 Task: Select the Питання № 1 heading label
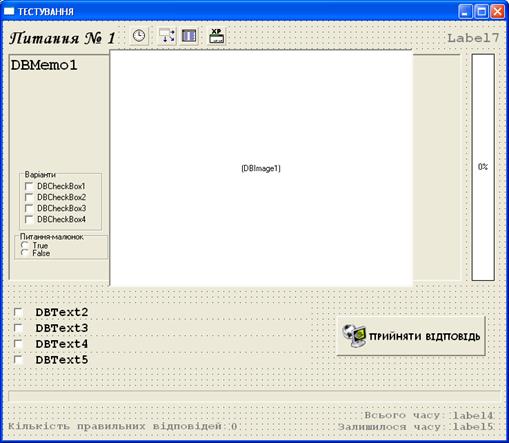tap(62, 38)
